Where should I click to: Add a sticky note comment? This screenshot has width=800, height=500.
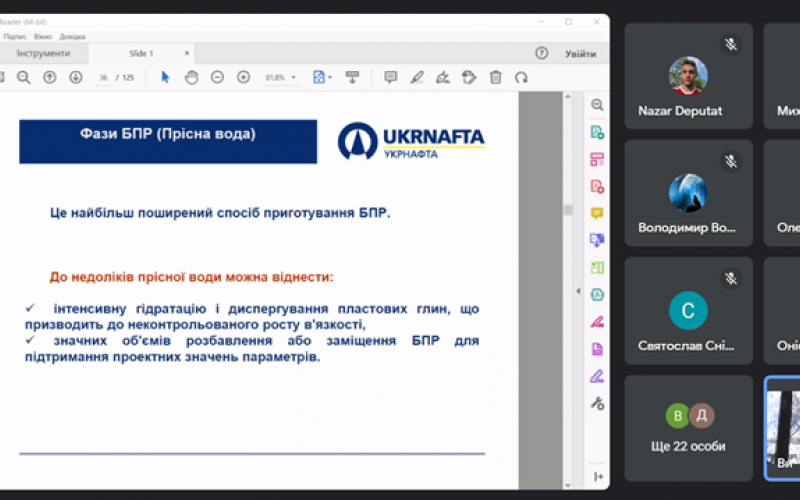click(391, 78)
